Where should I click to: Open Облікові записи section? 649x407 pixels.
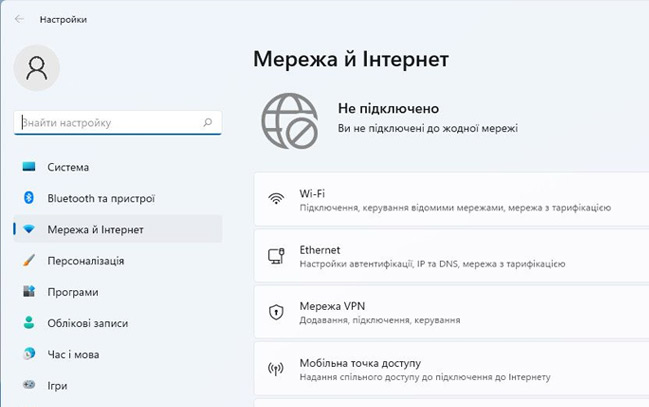point(118,323)
